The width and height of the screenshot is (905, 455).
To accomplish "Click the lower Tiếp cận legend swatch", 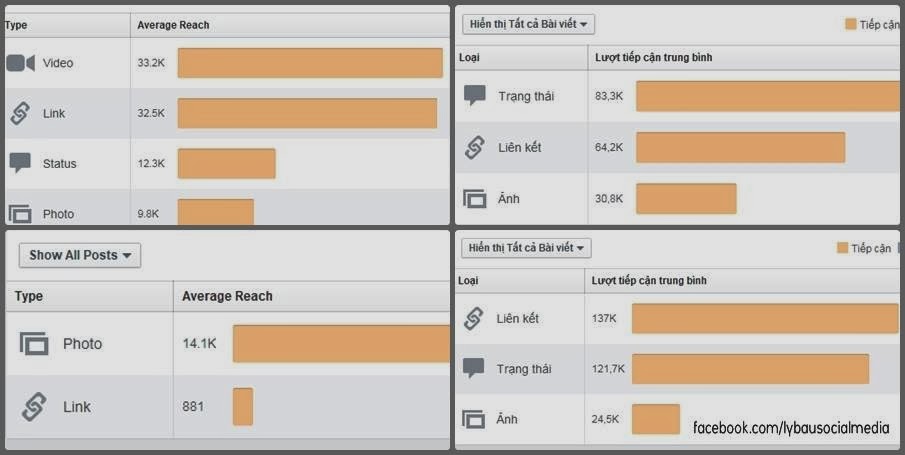I will click(x=842, y=248).
